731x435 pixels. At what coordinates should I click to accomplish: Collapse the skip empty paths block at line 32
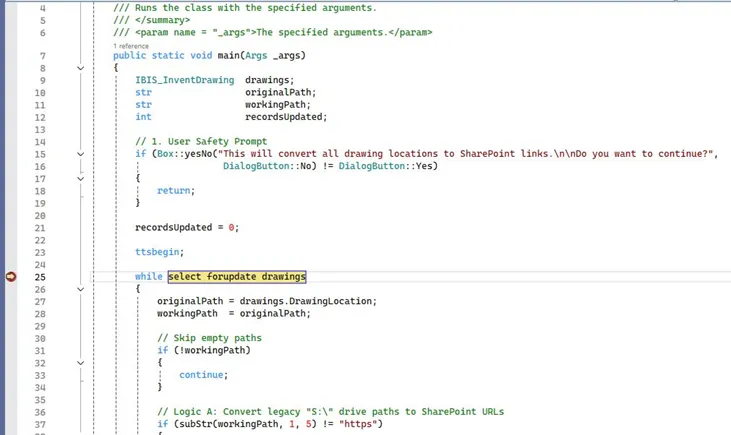(x=80, y=363)
